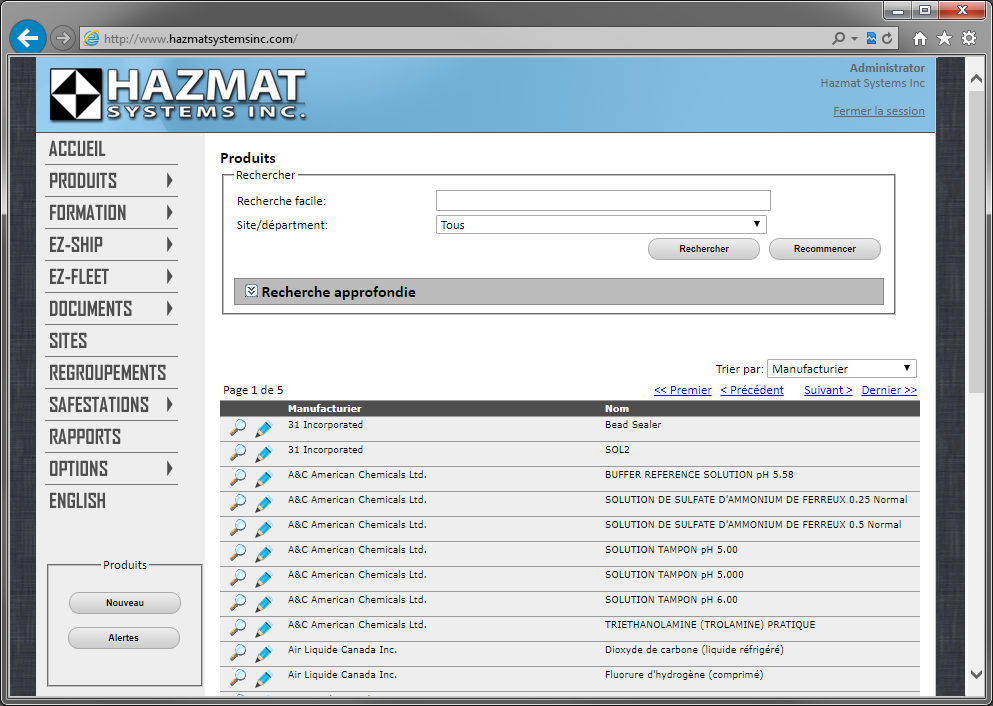This screenshot has width=993, height=706.
Task: Expand the EZ-SHIP submenu arrow
Action: 169,244
